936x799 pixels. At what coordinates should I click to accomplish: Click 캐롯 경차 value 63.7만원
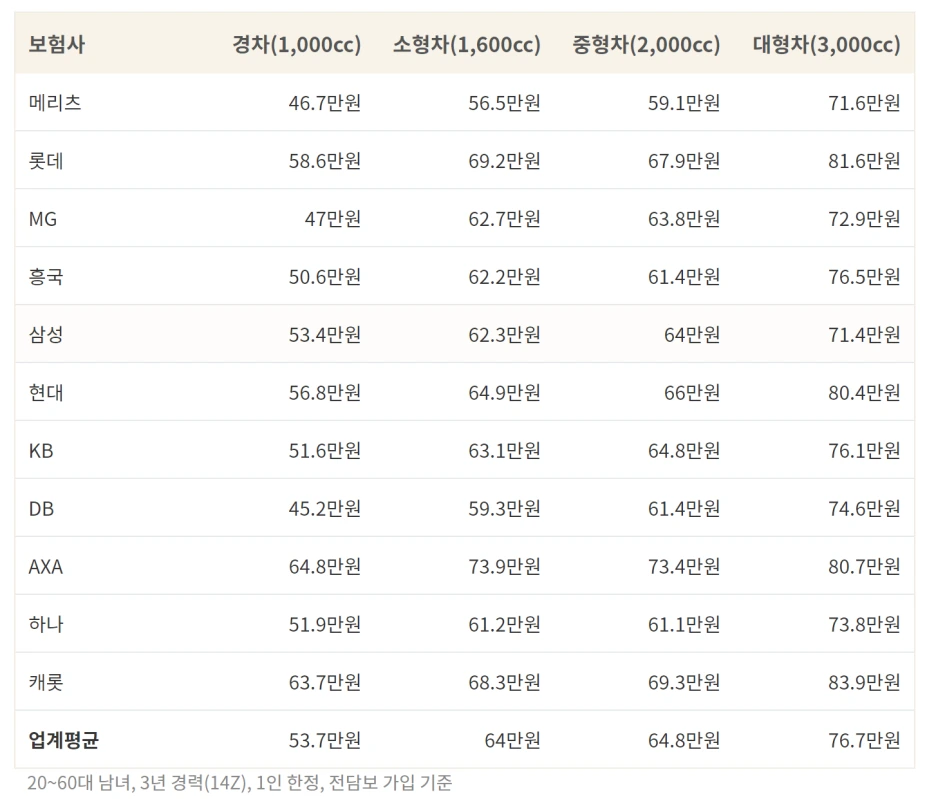[325, 682]
